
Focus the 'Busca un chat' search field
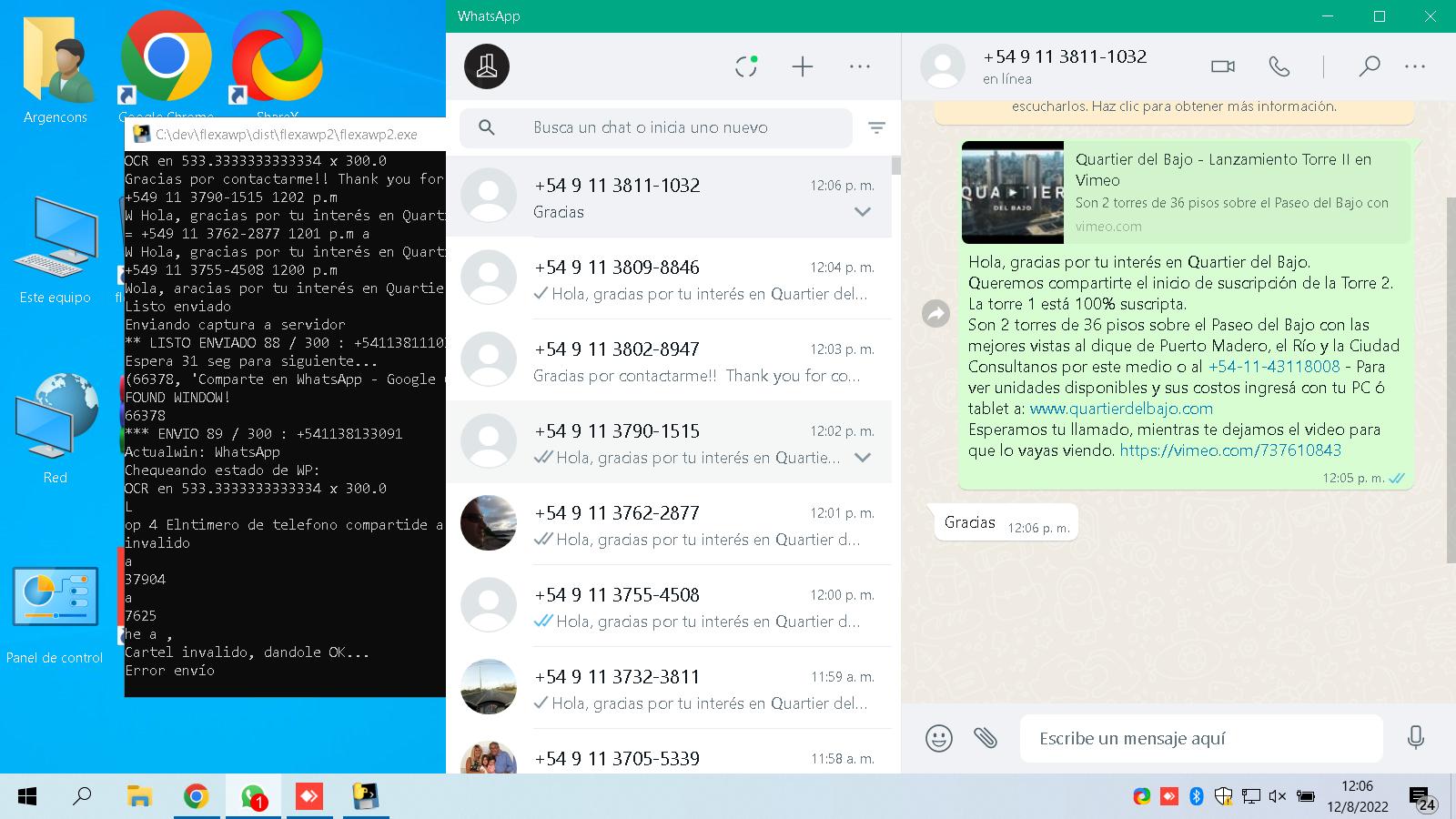pos(656,127)
